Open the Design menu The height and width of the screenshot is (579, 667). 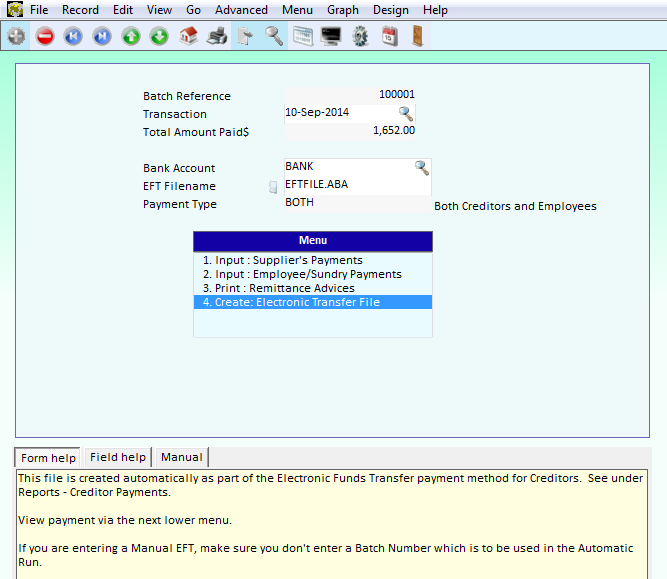391,10
